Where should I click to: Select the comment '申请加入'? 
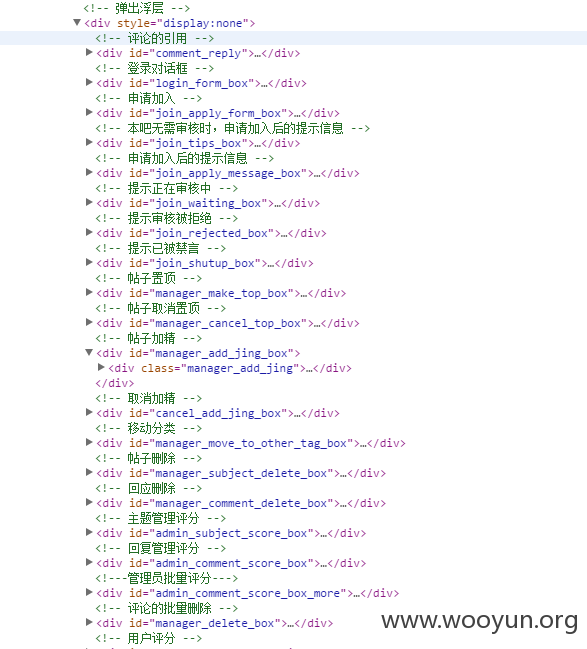click(149, 98)
